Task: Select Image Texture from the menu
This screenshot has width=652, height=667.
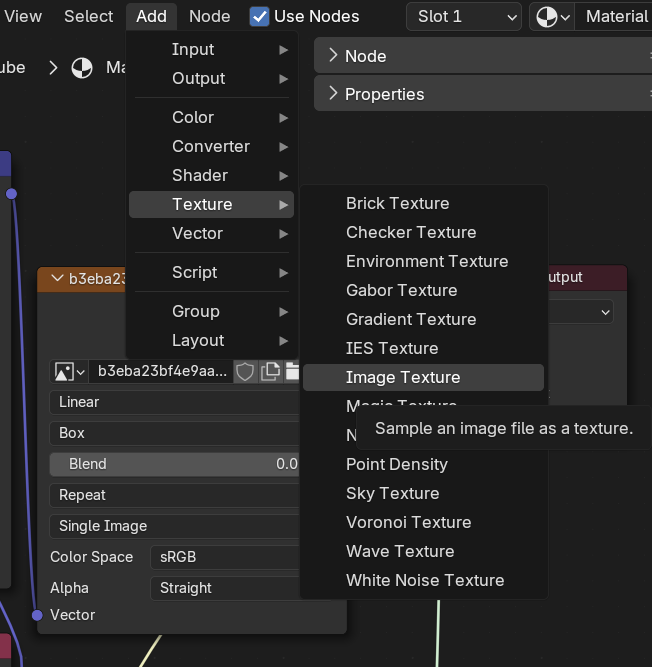Action: pos(403,377)
